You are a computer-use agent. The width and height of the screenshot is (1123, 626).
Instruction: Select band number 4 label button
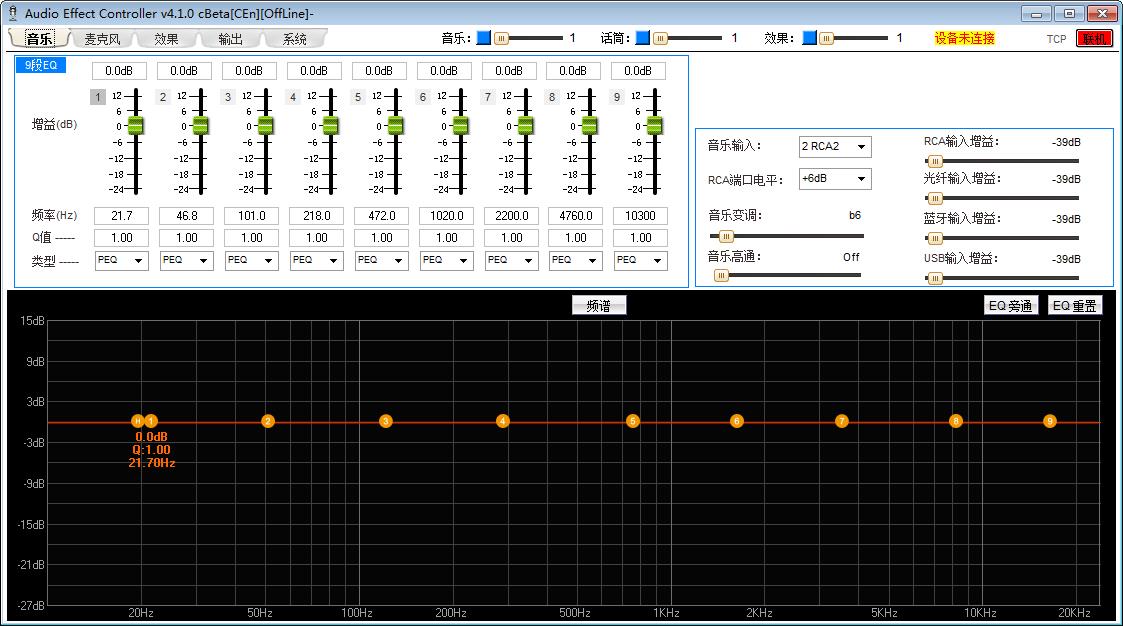click(292, 97)
